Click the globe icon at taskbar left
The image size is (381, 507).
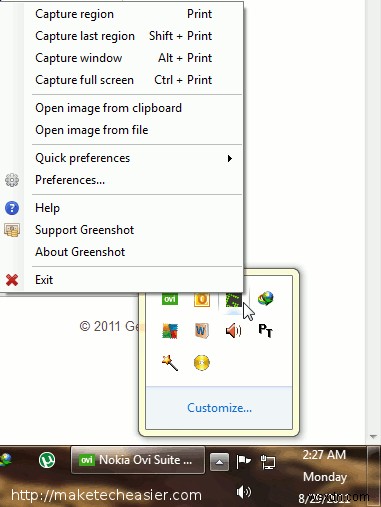coord(6,460)
